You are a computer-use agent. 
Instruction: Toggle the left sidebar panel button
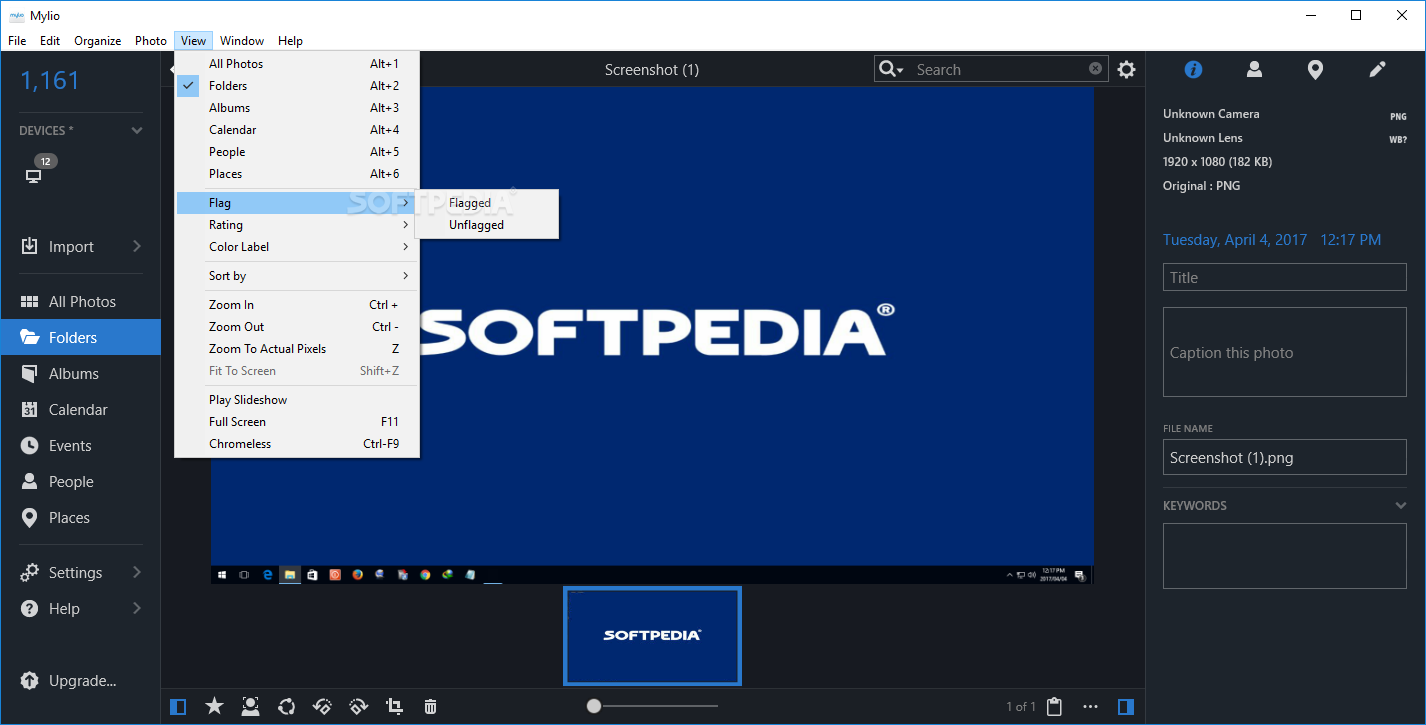point(178,707)
